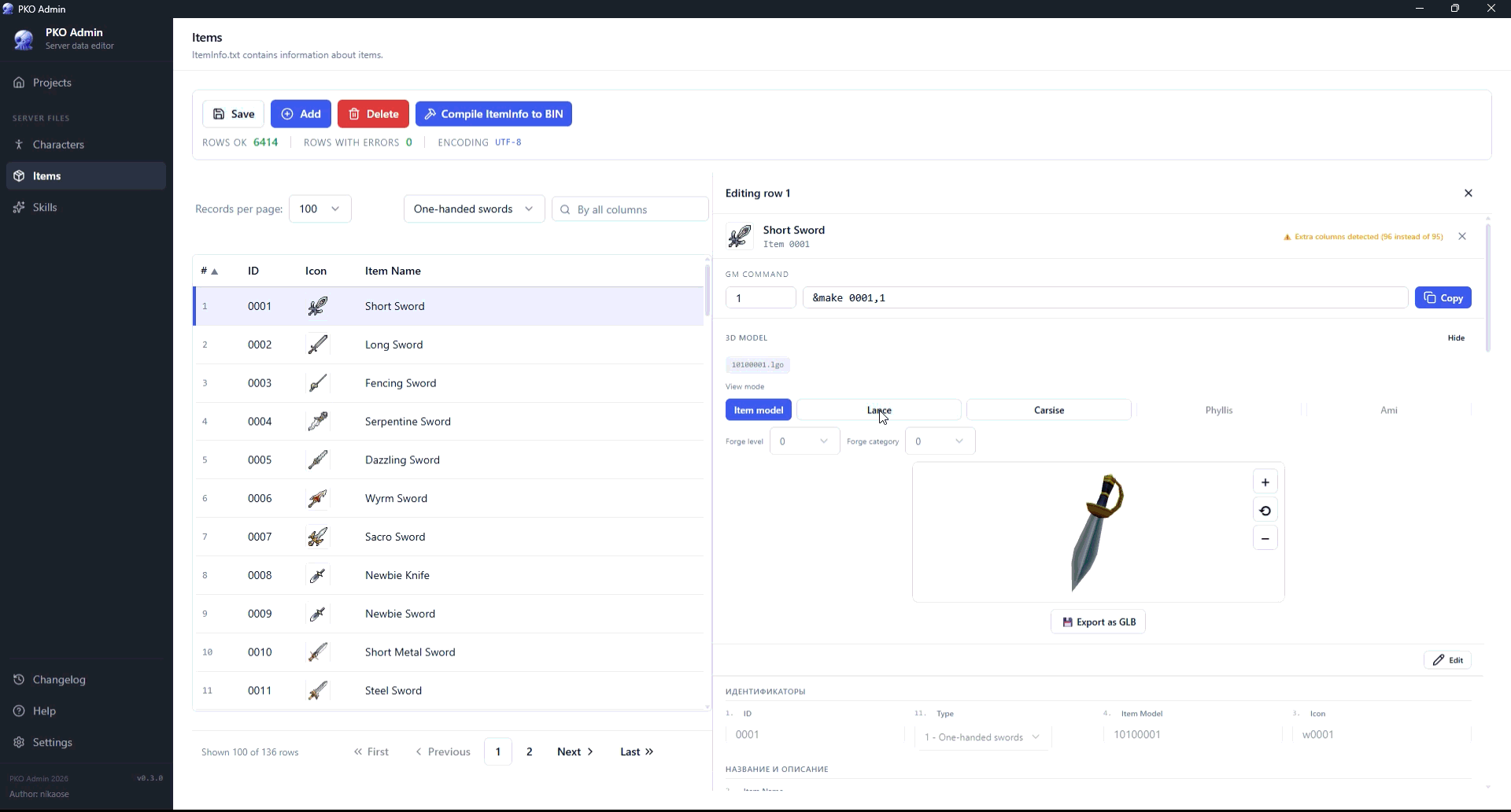
Task: Click the search By all columns field
Action: click(637, 209)
